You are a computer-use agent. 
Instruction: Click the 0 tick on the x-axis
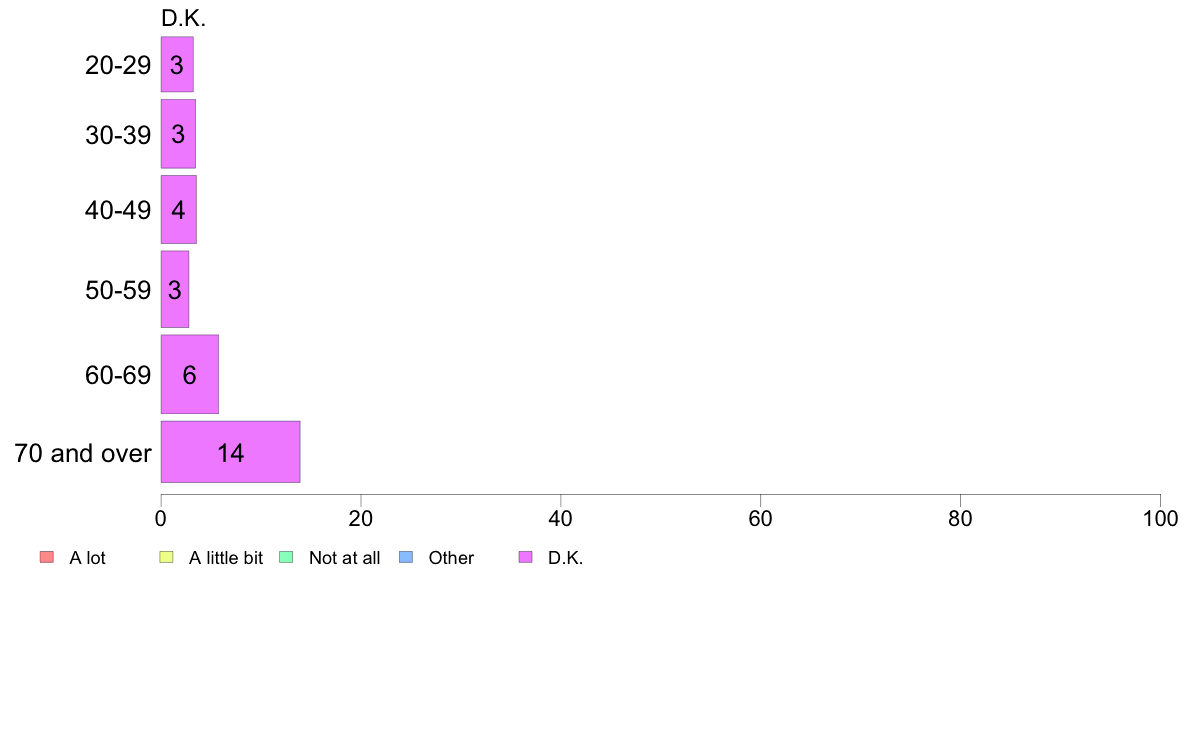click(161, 518)
